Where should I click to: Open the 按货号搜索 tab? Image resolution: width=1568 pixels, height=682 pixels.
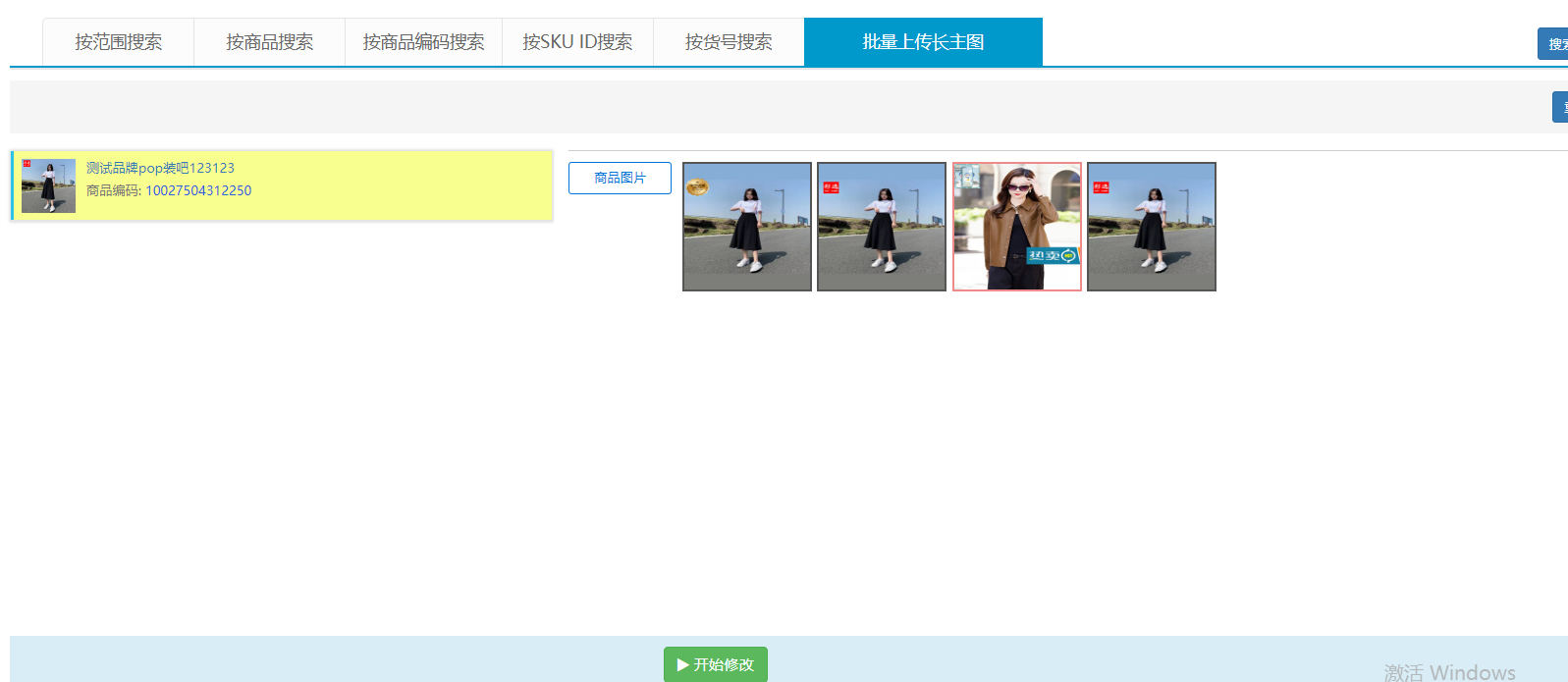click(x=729, y=42)
